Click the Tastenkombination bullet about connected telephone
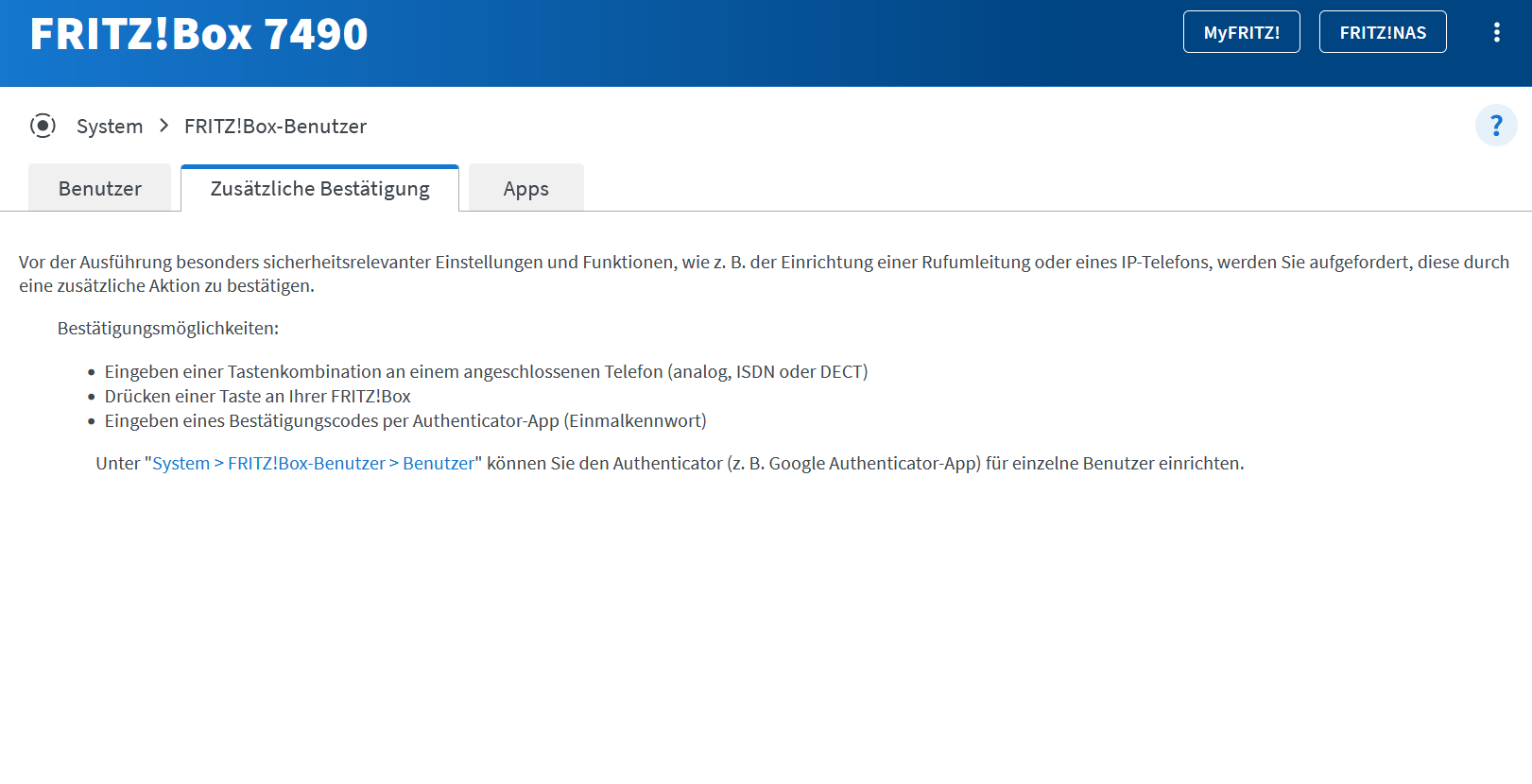Viewport: 1532px width, 784px height. (x=486, y=371)
